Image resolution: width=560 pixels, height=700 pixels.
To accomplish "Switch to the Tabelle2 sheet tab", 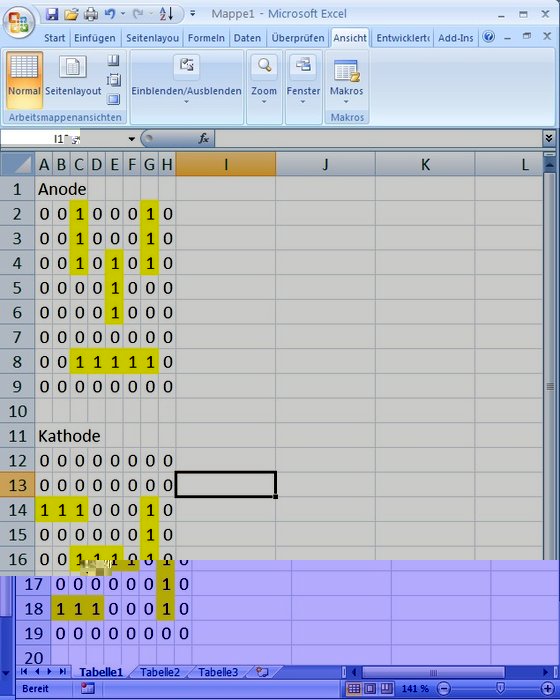I will (160, 672).
